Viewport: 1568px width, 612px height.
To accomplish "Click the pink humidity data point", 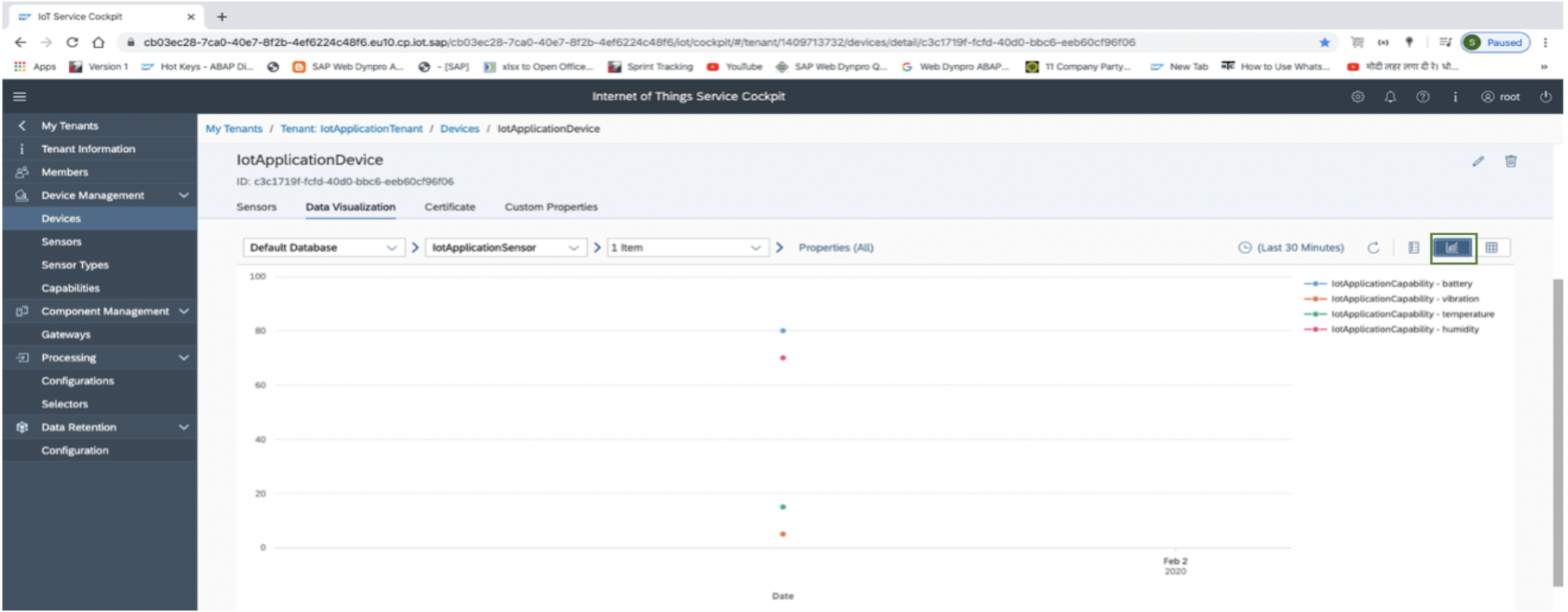I will point(783,358).
